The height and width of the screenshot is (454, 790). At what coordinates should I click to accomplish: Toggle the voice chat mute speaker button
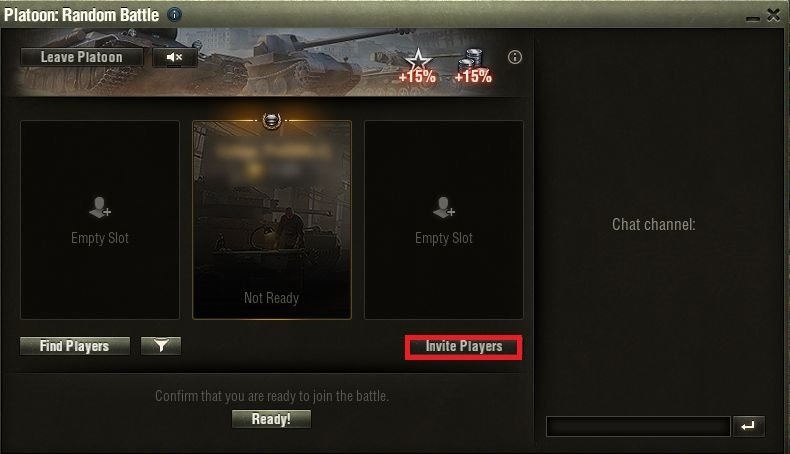coord(174,57)
